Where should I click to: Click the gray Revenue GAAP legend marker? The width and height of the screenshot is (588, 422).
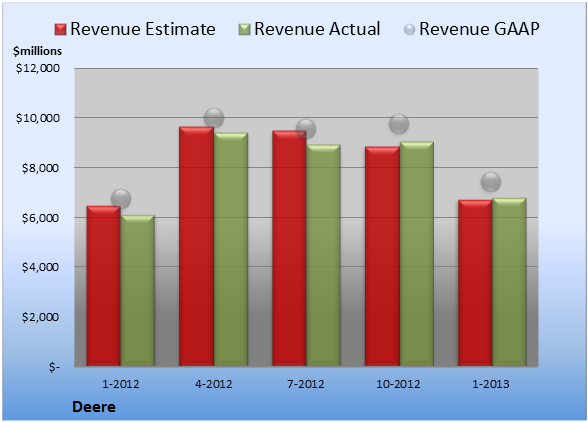pos(410,30)
